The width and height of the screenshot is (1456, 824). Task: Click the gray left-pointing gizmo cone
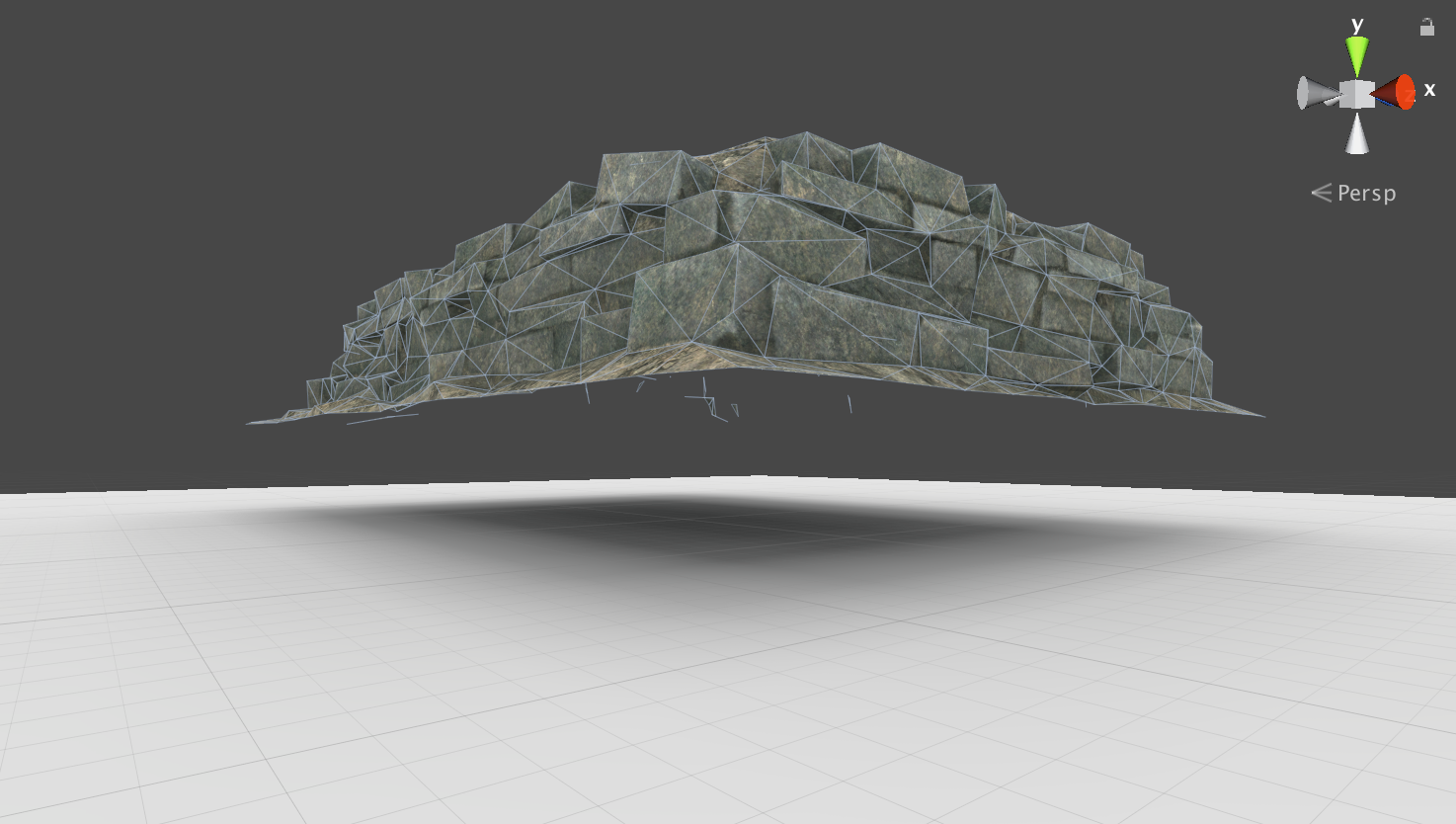point(1315,94)
